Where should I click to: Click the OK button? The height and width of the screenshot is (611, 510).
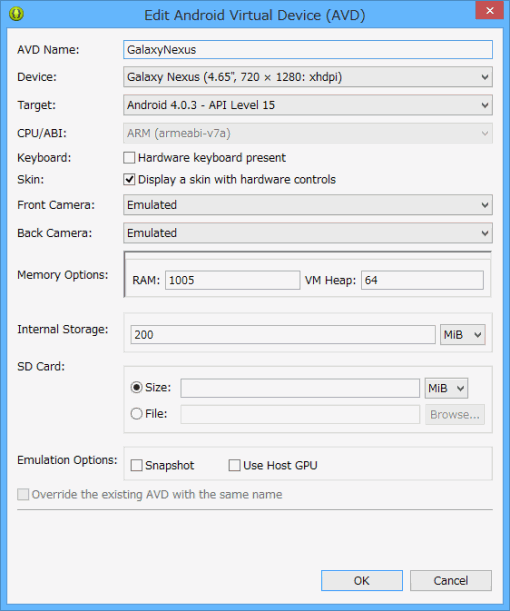tap(362, 581)
